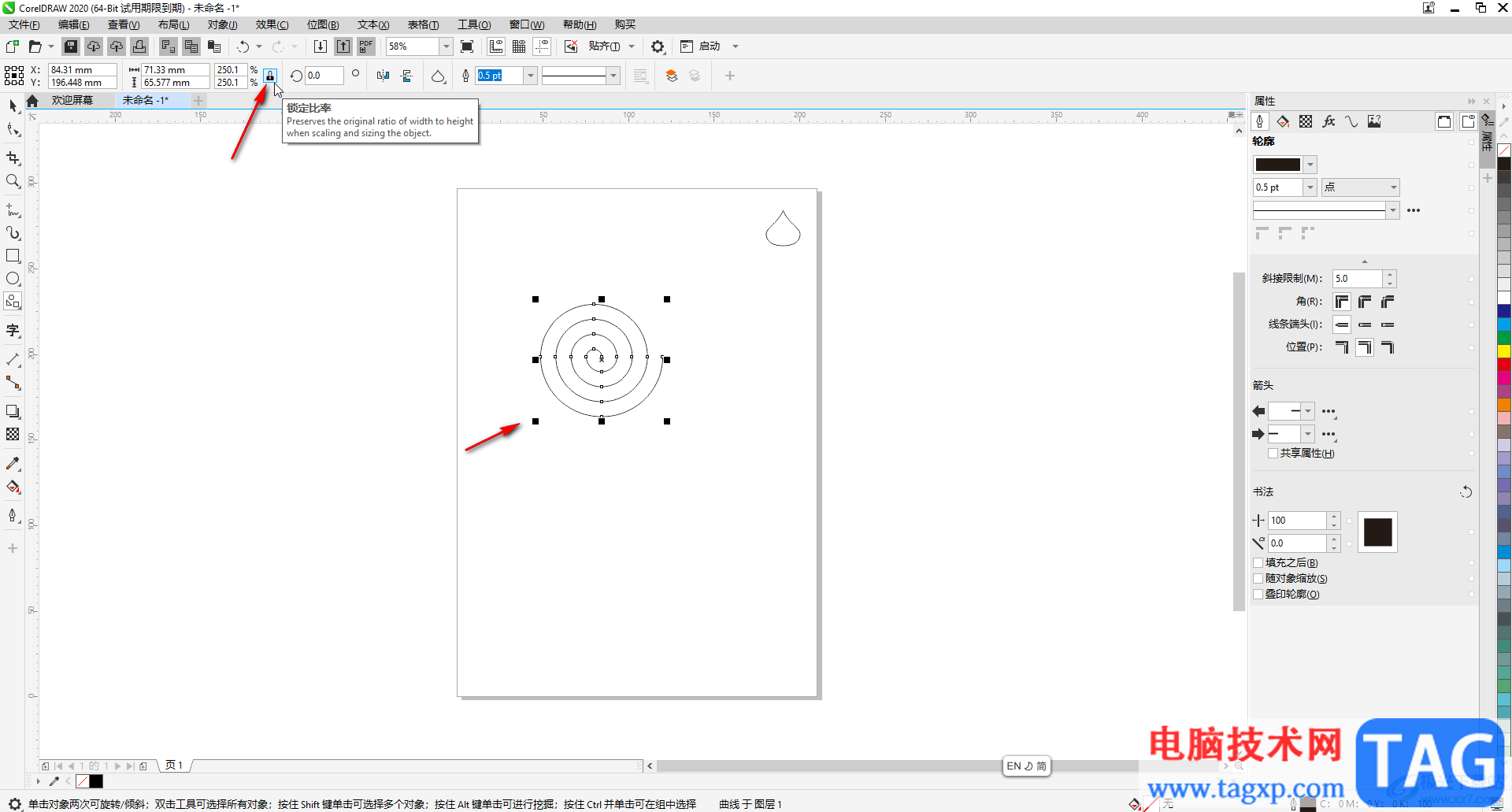Select the Crop tool in toolbox
1512x812 pixels.
(x=13, y=158)
